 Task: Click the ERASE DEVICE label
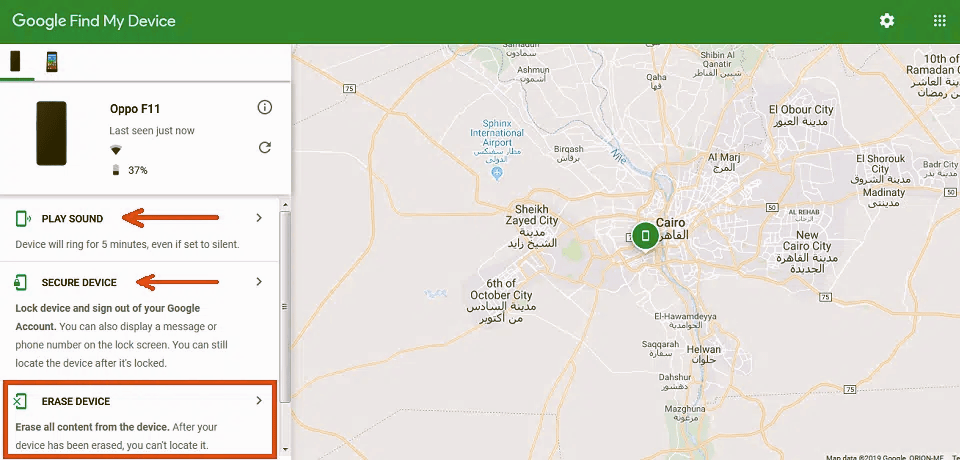point(76,402)
